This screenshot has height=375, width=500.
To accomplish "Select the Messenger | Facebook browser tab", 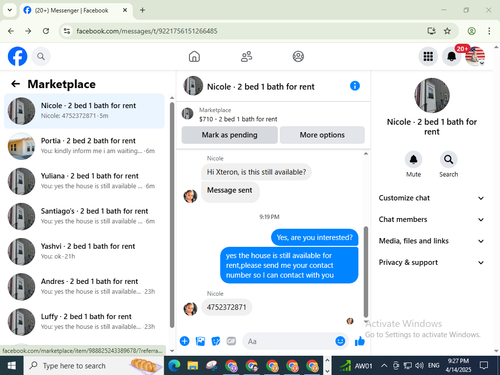I will tap(76, 10).
